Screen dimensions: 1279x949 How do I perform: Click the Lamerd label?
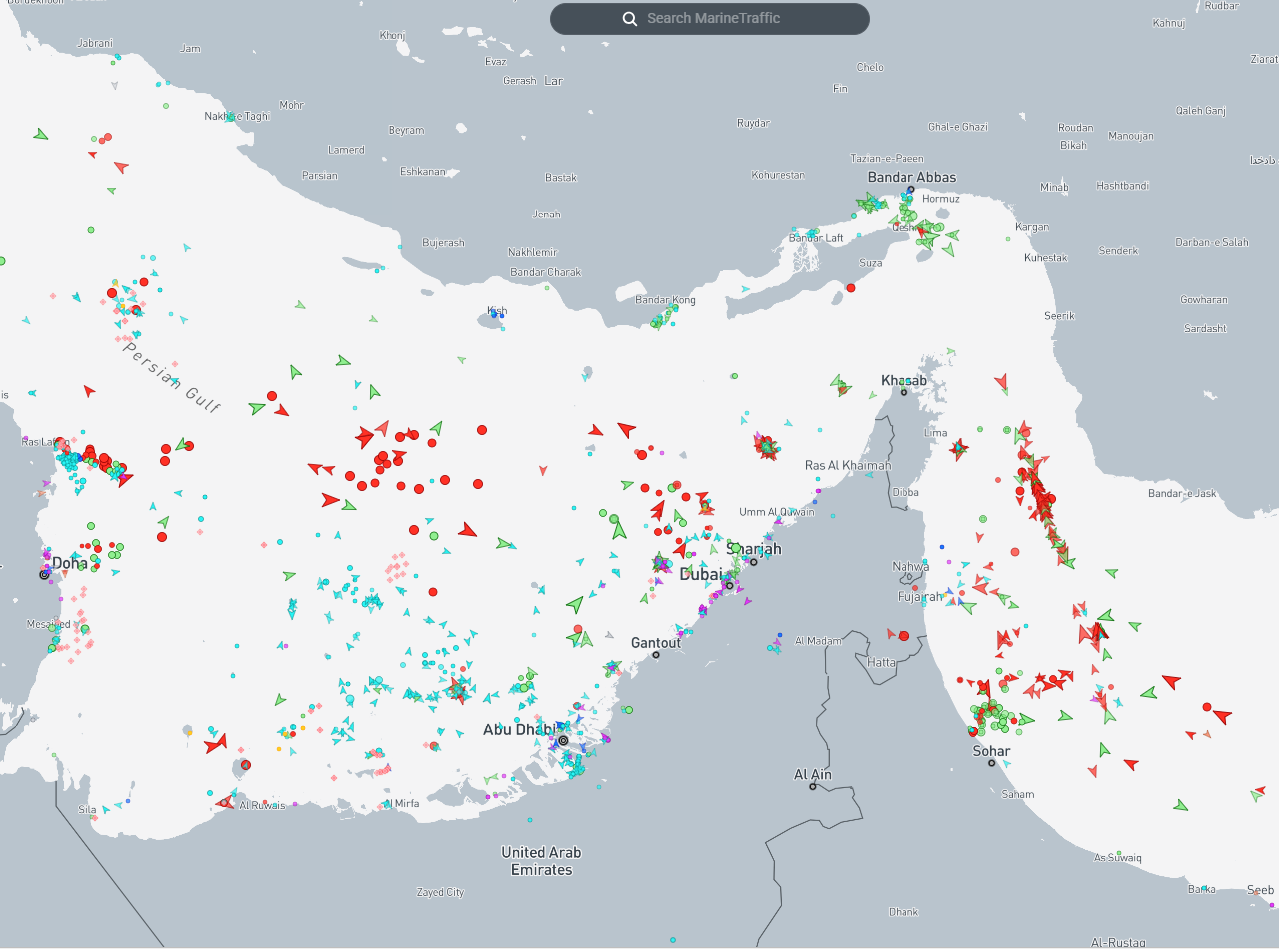pos(346,150)
